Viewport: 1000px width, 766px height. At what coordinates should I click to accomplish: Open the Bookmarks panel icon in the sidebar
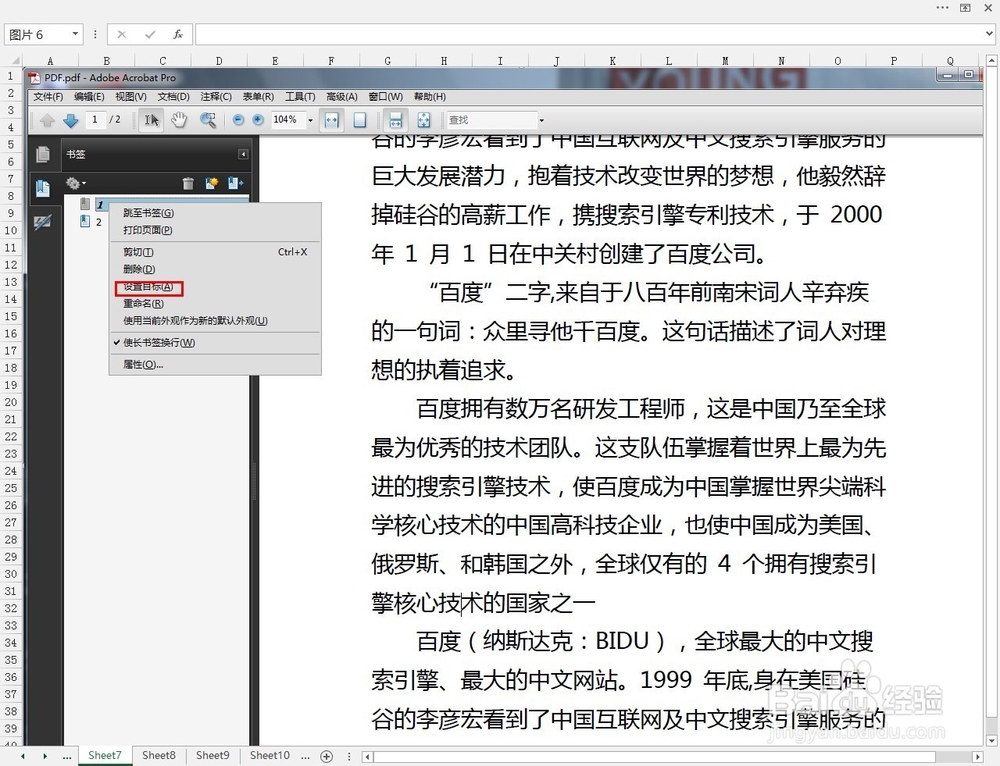[x=43, y=189]
